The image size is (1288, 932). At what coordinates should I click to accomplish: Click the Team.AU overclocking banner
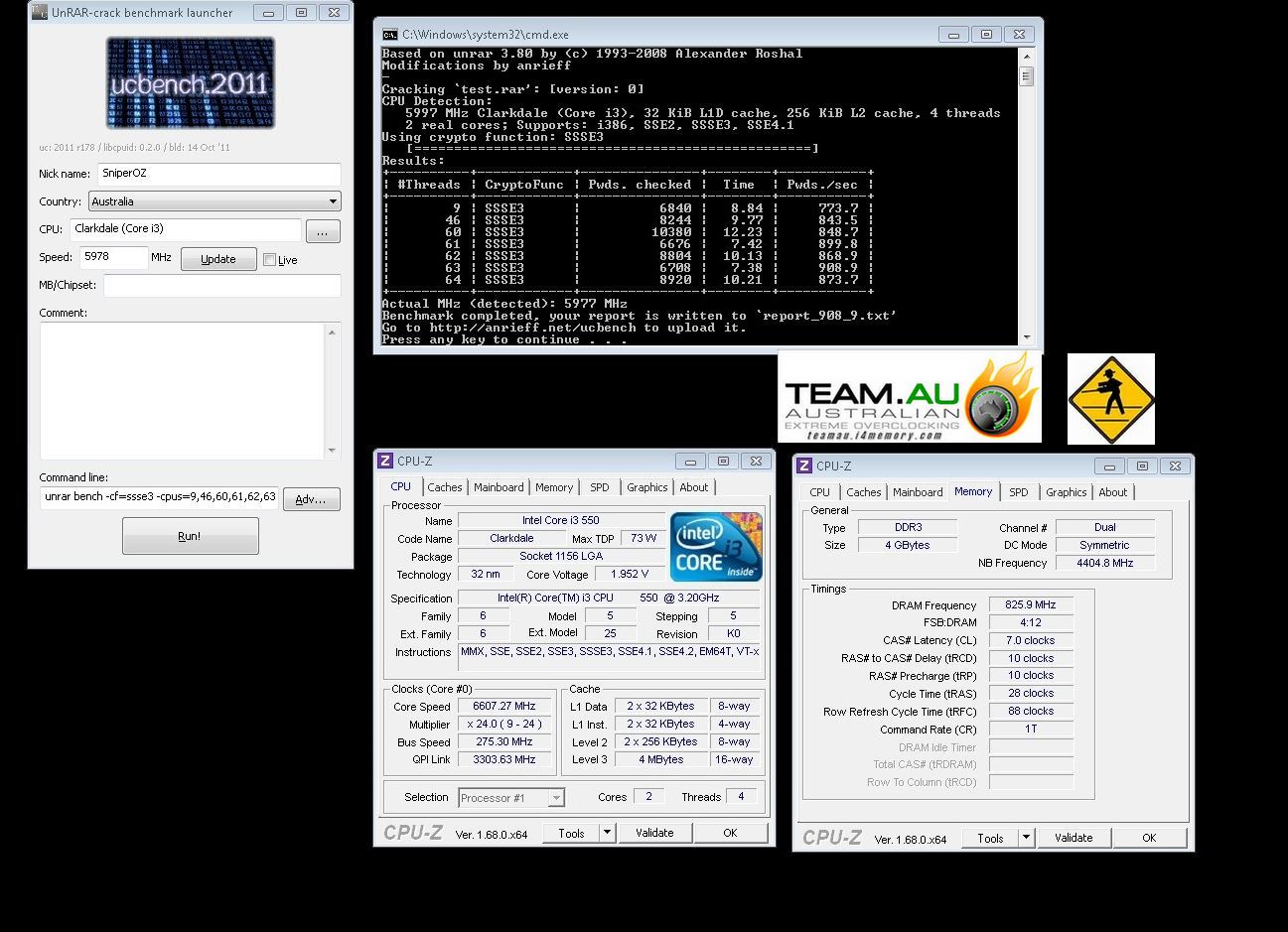909,397
